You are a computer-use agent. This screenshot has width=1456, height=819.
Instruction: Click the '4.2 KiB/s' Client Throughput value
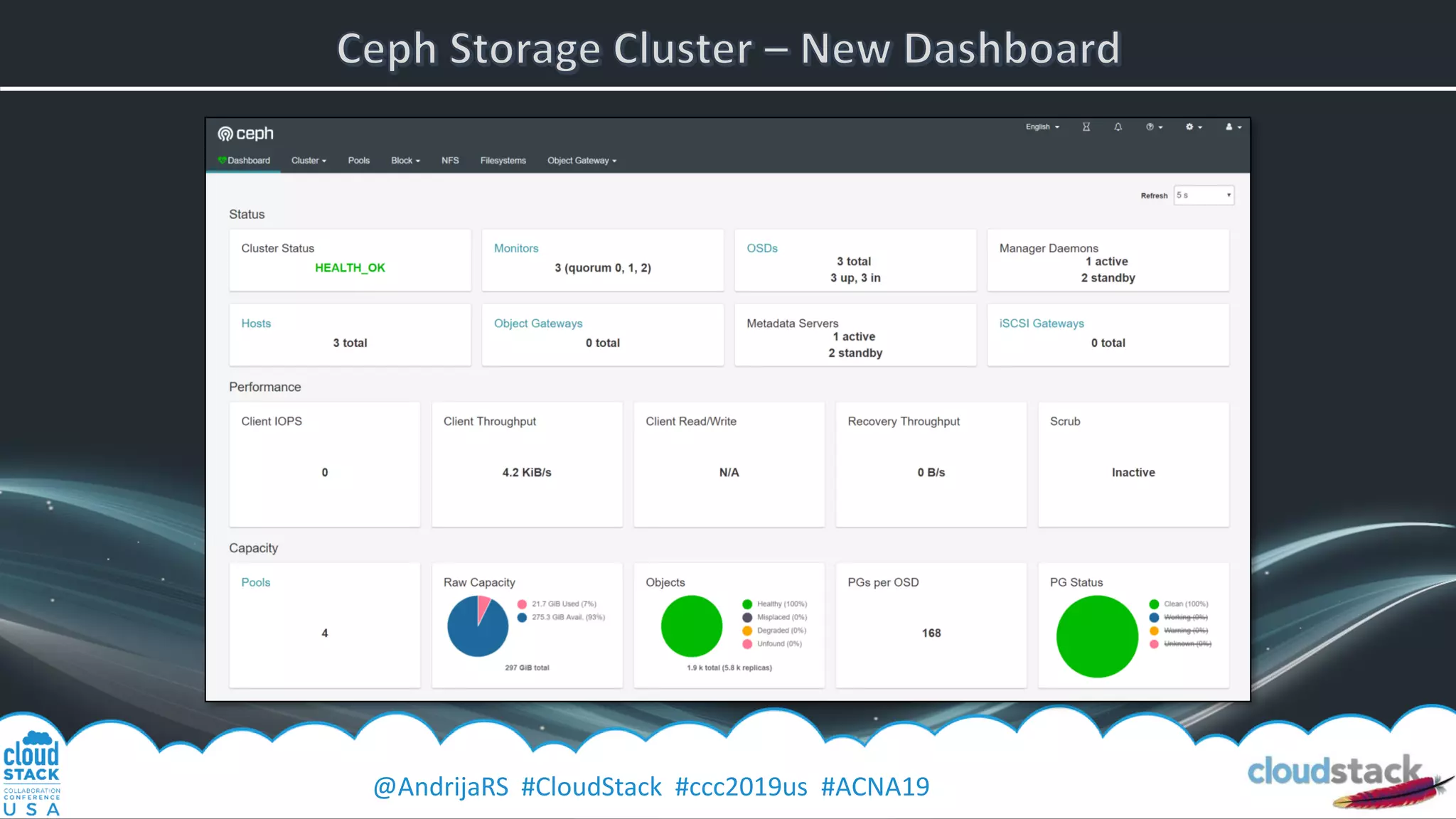tap(527, 473)
